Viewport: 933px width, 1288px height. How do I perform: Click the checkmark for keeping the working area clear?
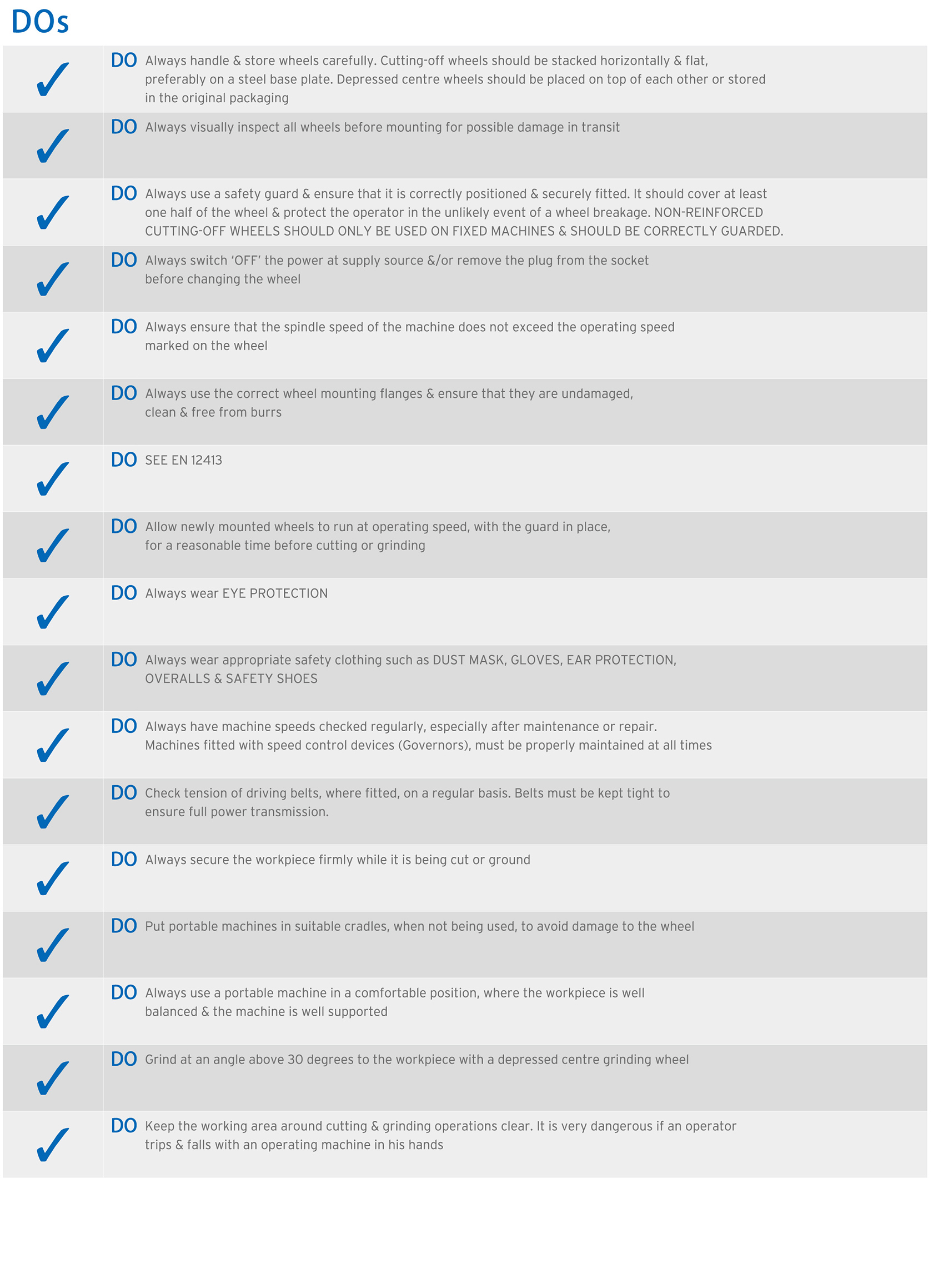click(53, 1144)
